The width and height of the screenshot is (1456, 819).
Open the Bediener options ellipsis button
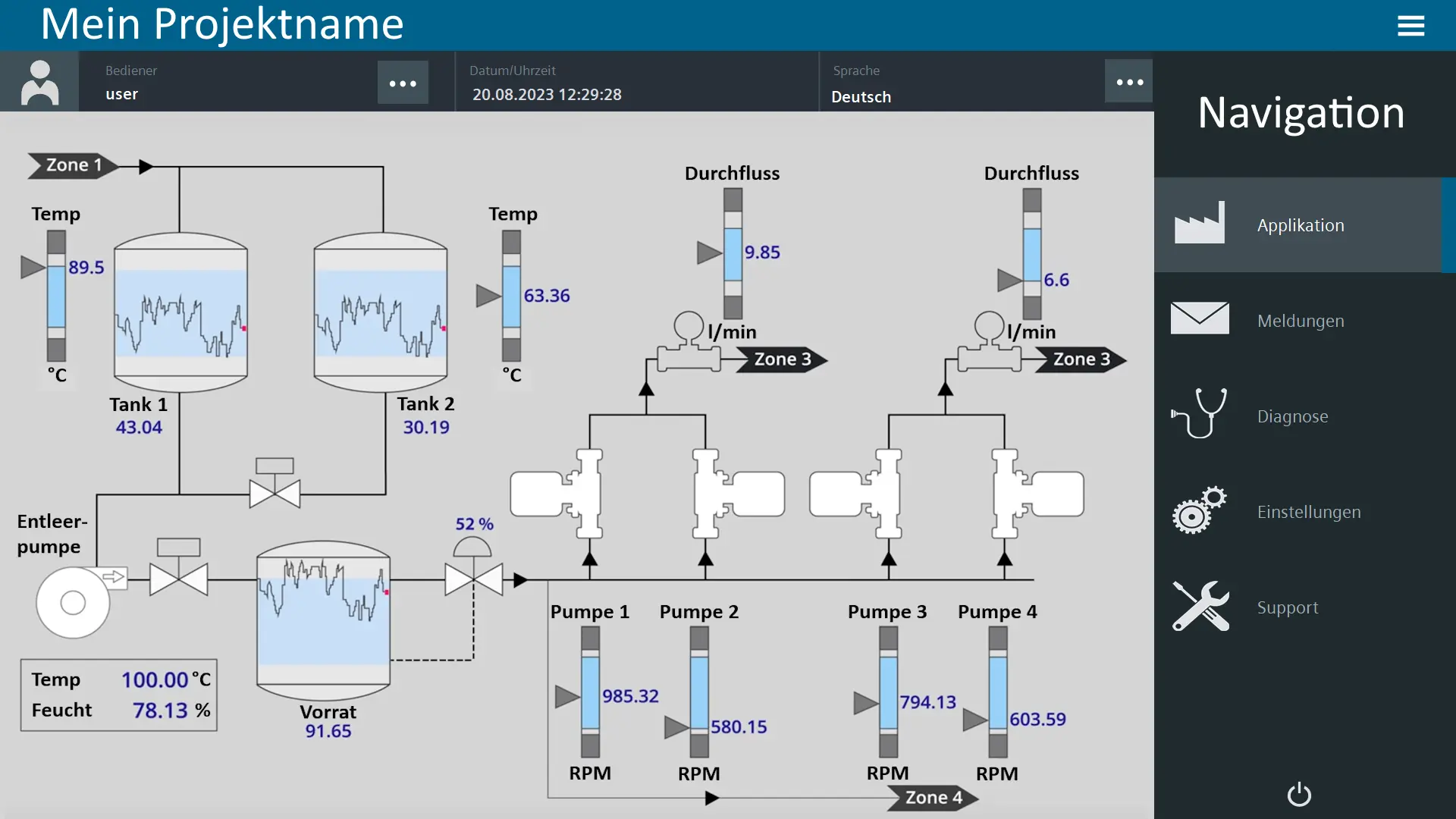point(403,83)
